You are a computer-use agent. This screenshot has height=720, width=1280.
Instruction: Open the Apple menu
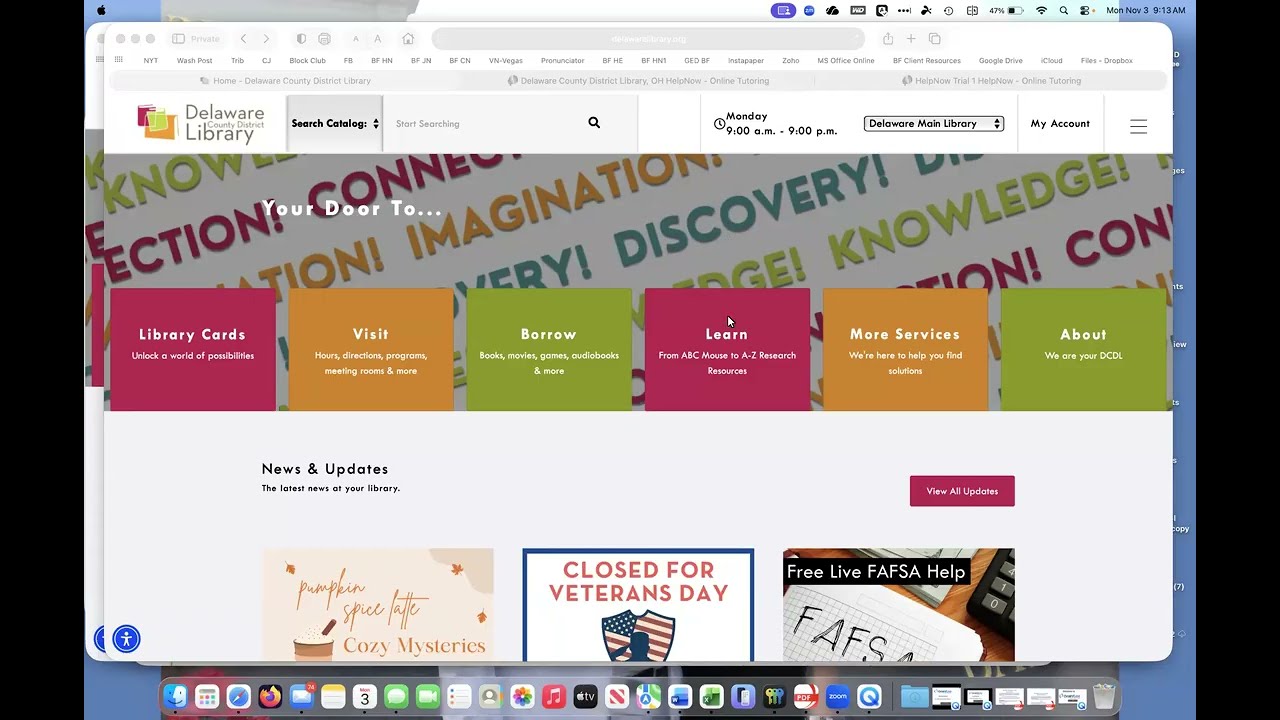tap(101, 10)
